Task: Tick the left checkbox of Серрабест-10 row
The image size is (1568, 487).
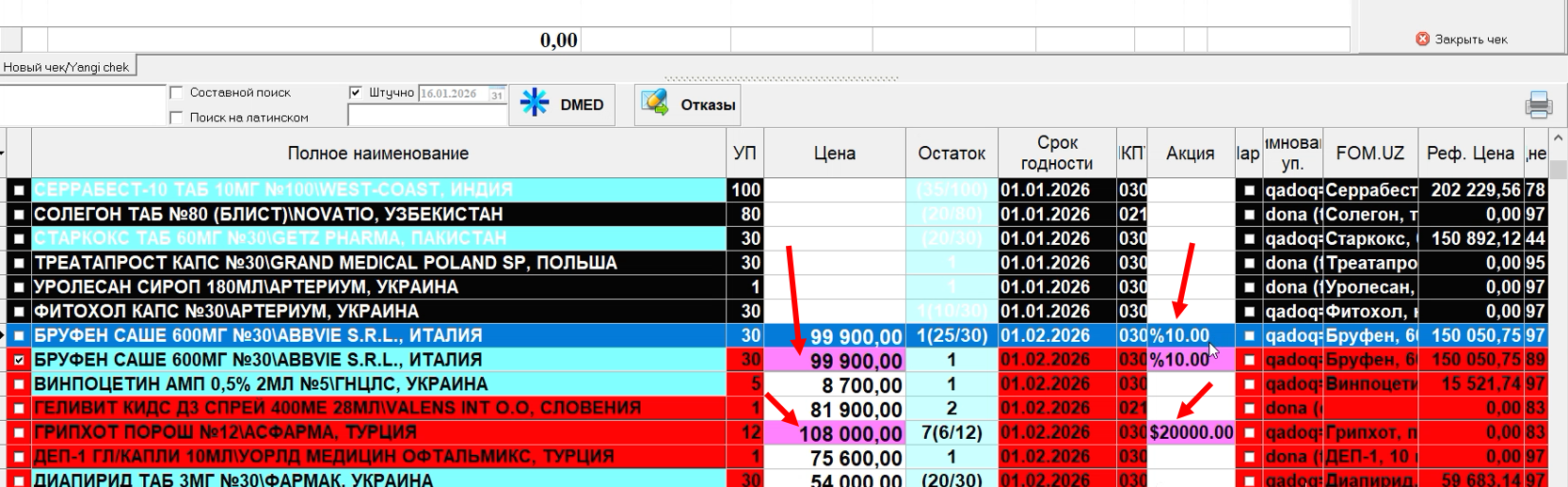Action: (x=19, y=190)
